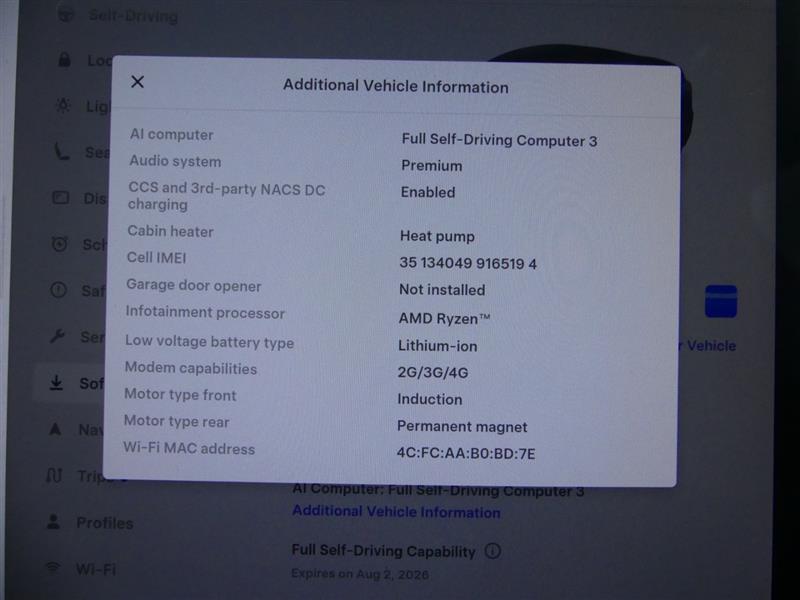Open info icon beside Full Self-Driving Capability

(x=493, y=551)
